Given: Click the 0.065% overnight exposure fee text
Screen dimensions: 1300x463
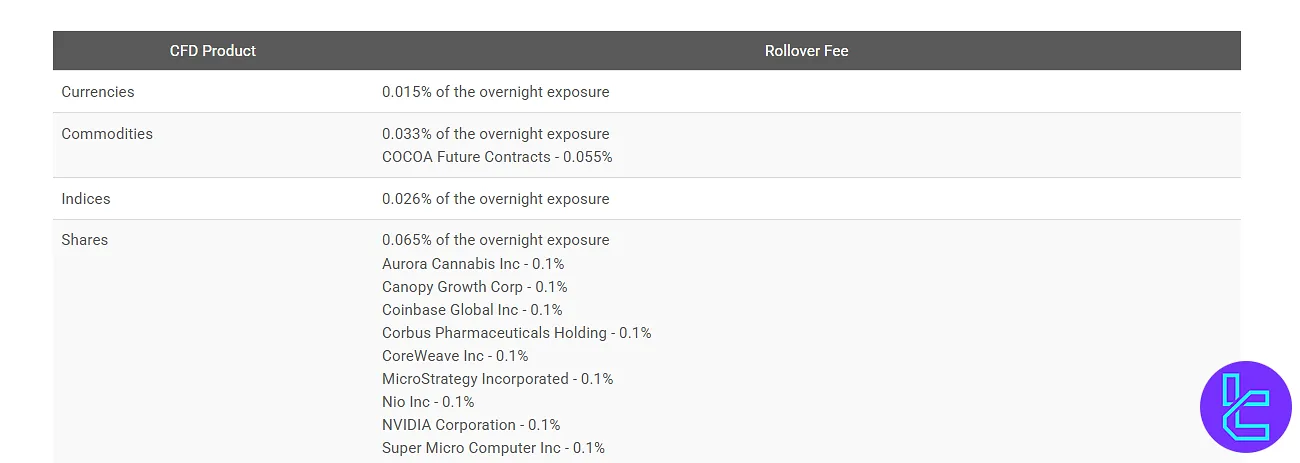Looking at the screenshot, I should [495, 240].
